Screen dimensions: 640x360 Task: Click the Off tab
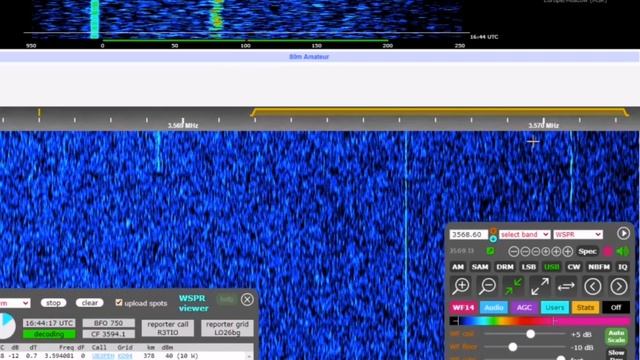coord(616,307)
